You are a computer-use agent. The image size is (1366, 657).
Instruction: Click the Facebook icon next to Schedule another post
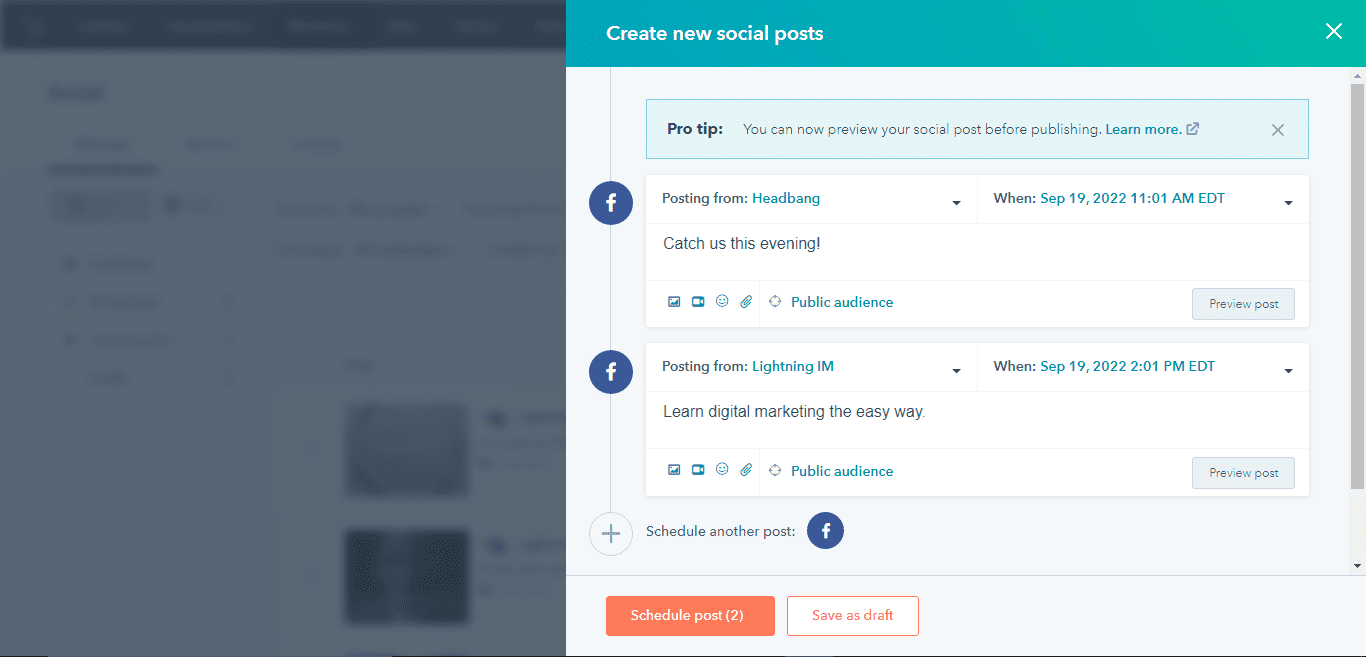coord(825,530)
